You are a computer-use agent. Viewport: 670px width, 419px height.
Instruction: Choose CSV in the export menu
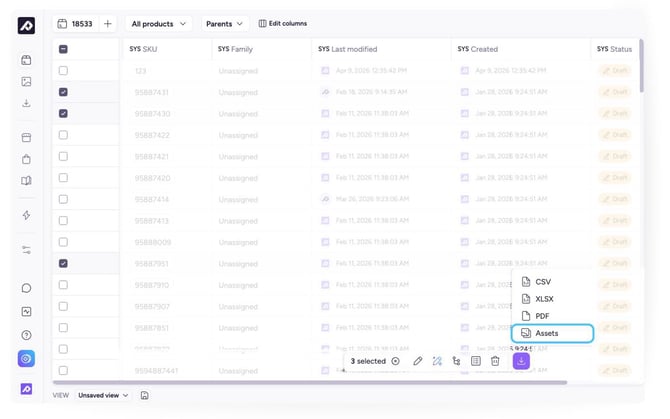tap(543, 282)
